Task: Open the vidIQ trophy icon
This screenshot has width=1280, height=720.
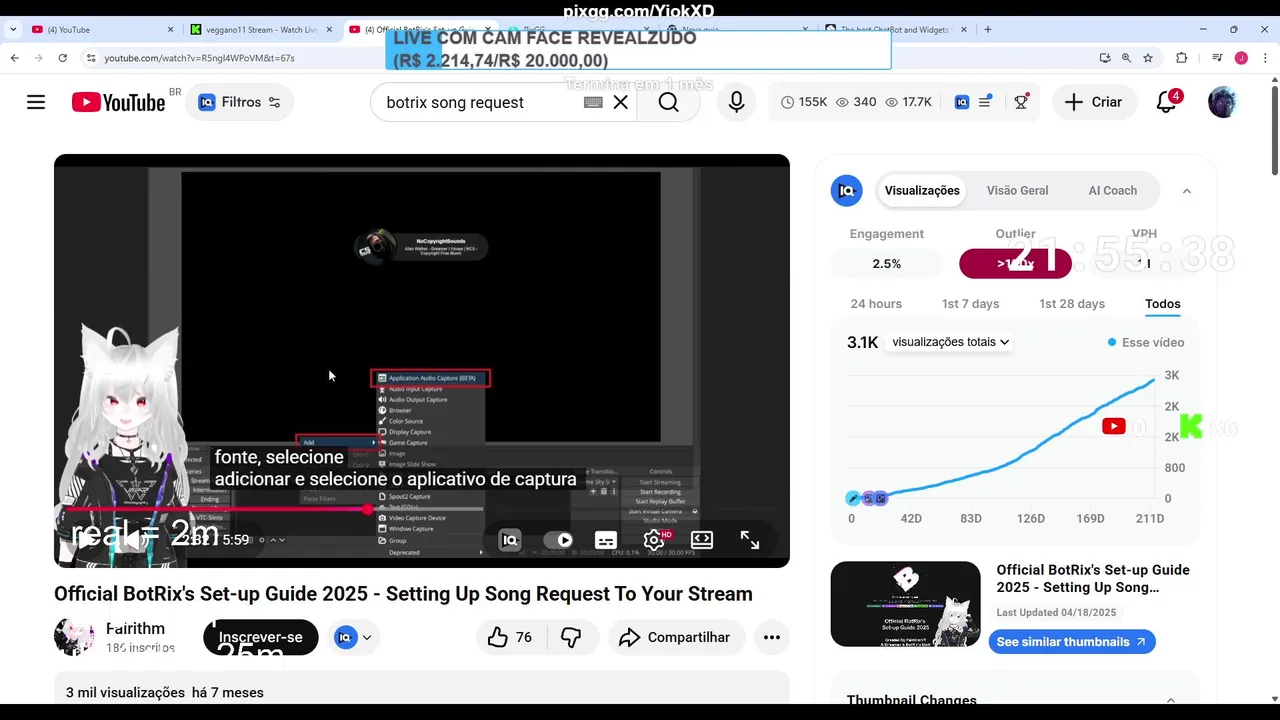Action: pos(1021,102)
